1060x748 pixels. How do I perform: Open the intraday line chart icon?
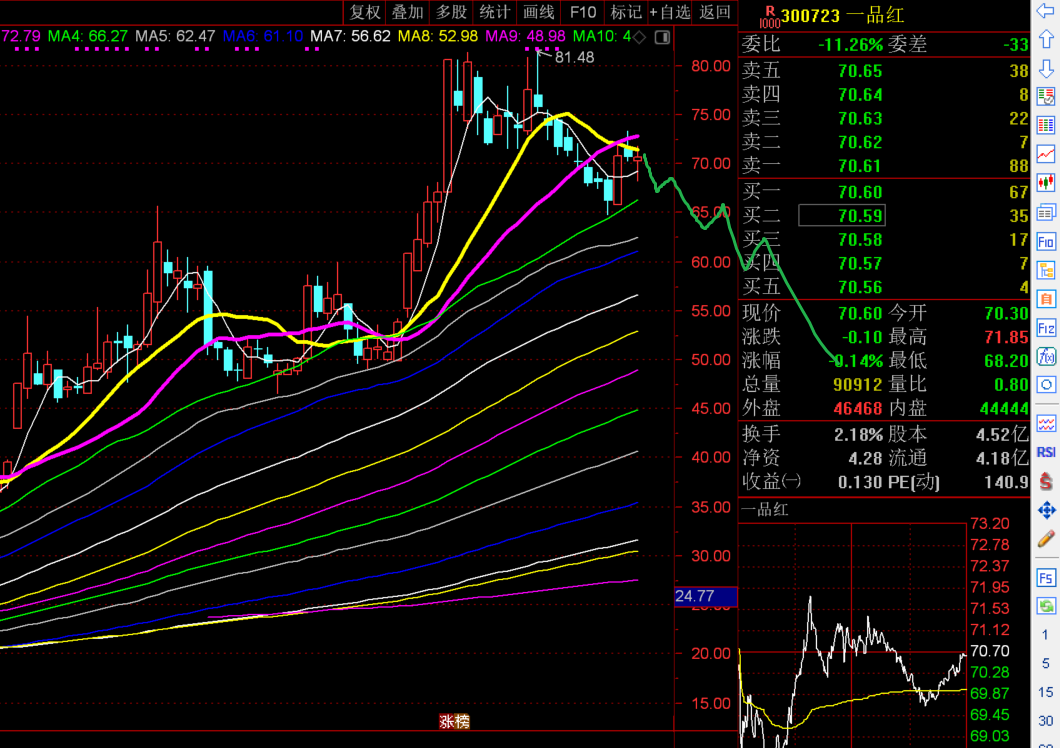coord(1046,154)
